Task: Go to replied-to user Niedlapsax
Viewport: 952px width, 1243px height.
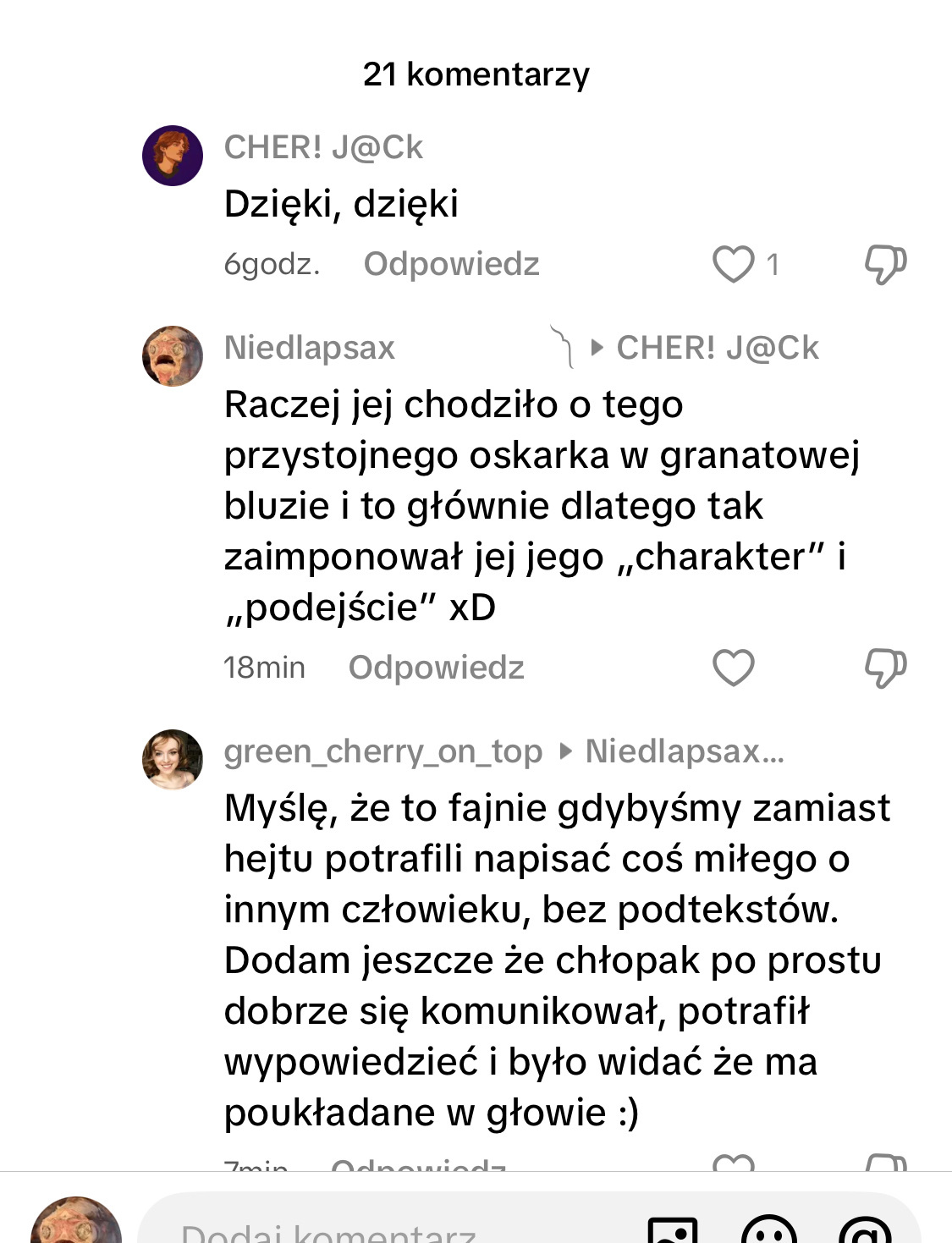Action: 684,751
